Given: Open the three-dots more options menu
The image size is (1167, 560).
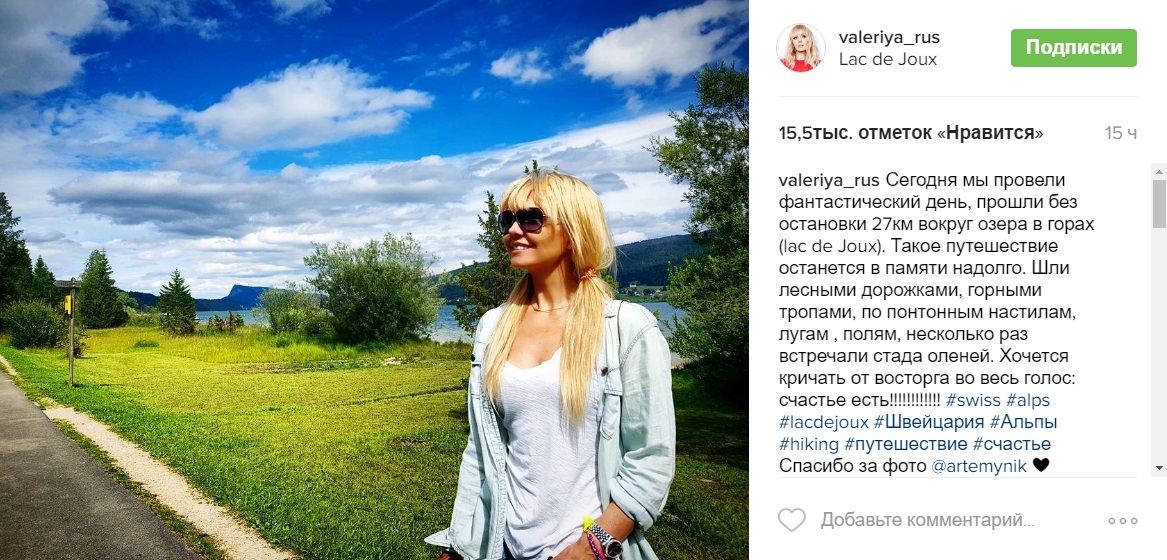Looking at the screenshot, I should click(1122, 521).
